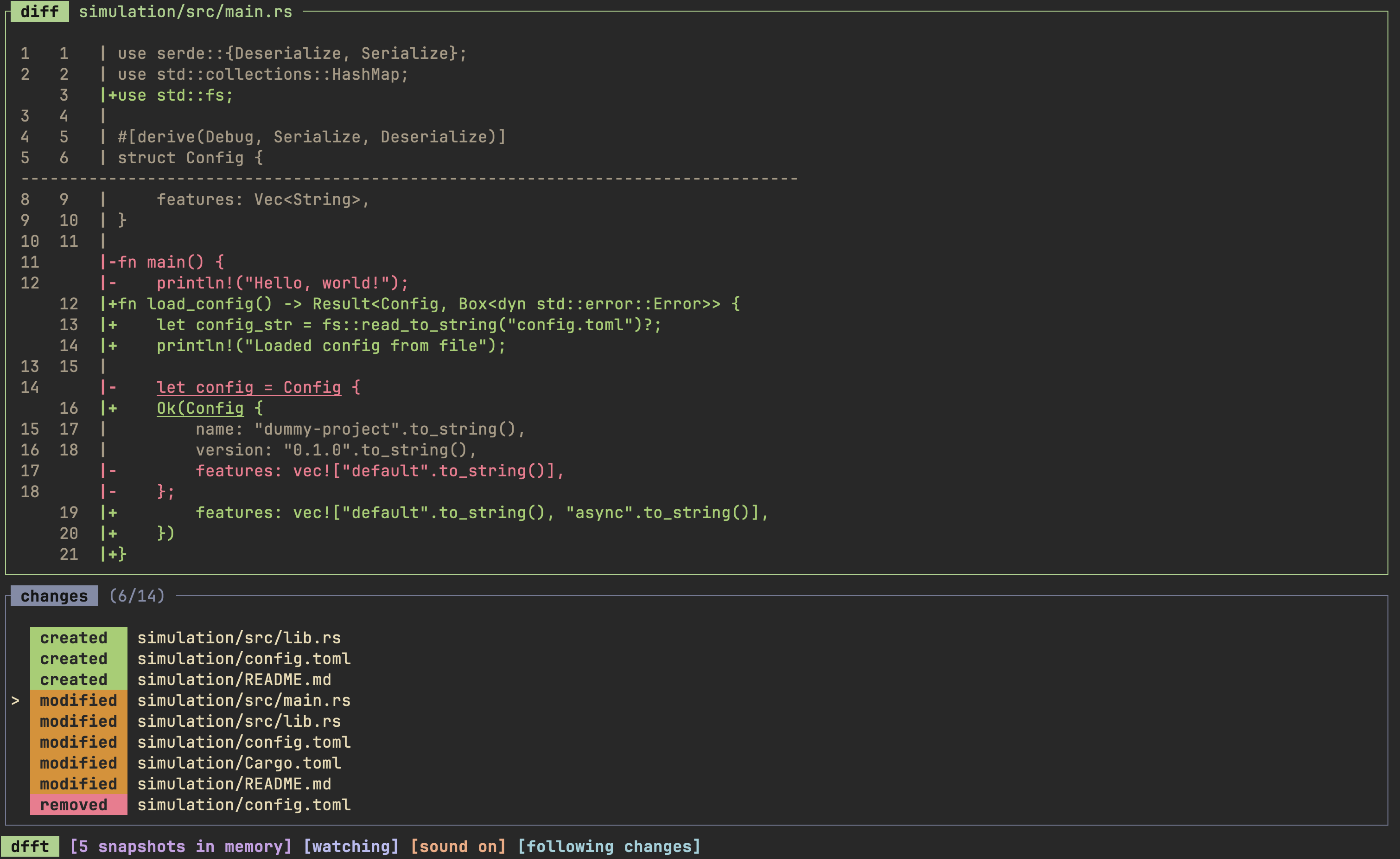Select the diff panel tab label

(39, 12)
